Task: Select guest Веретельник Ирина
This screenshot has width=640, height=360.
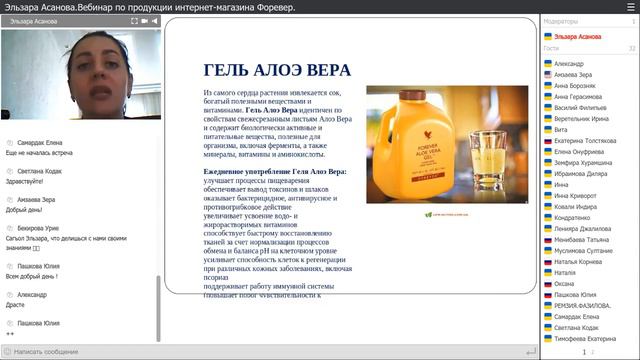Action: pos(581,119)
